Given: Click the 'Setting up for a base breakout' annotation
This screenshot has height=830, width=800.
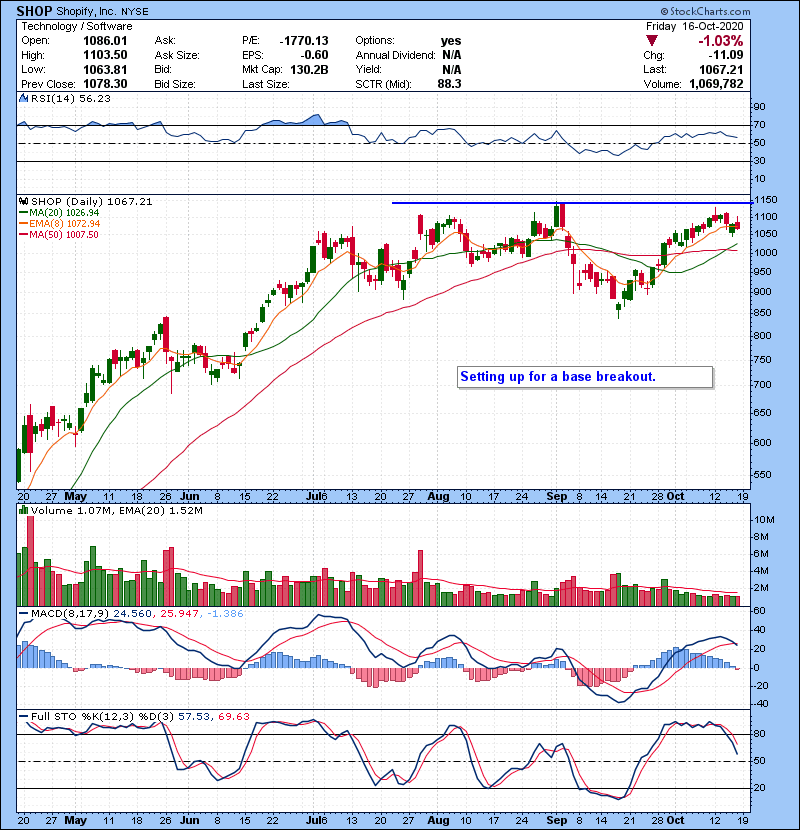Looking at the screenshot, I should pyautogui.click(x=585, y=377).
